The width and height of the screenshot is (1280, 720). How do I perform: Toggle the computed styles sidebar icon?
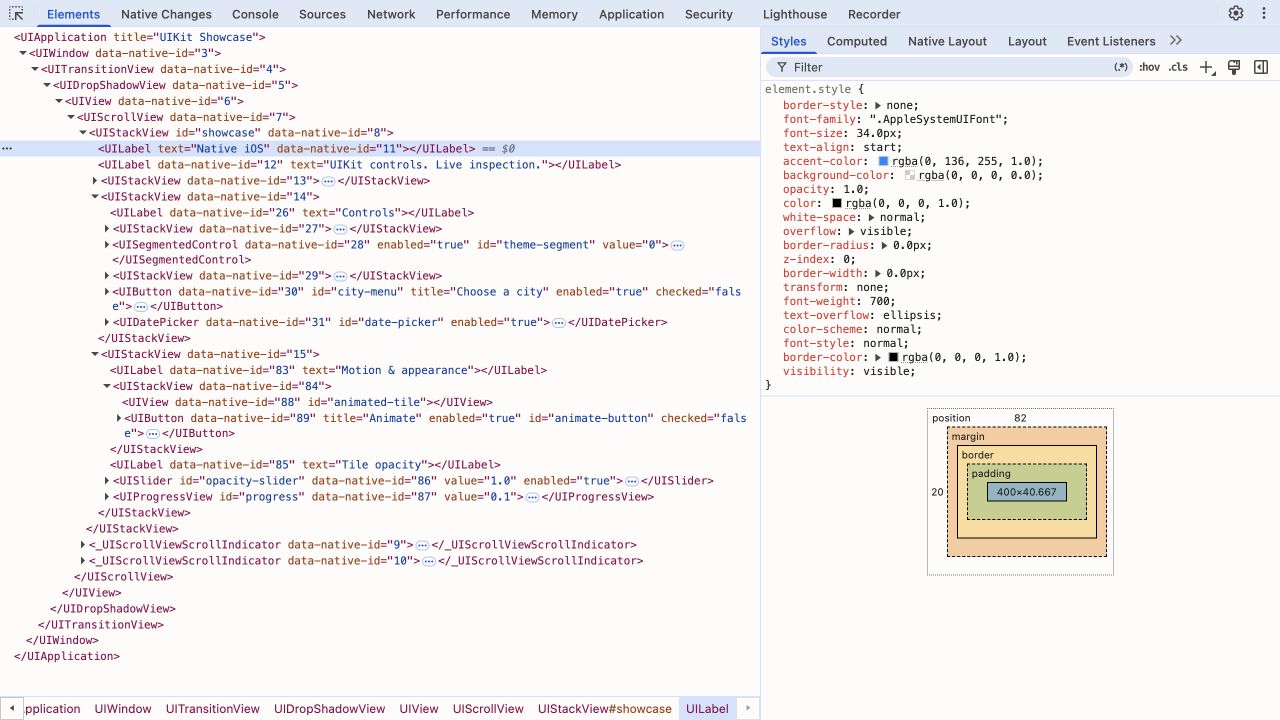click(1261, 67)
